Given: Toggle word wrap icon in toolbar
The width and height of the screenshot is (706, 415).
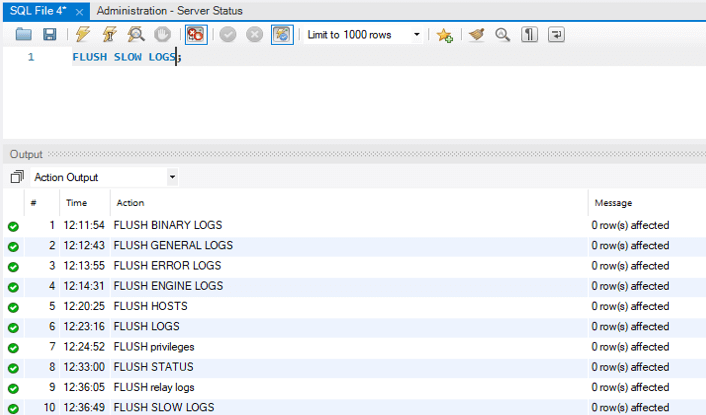Looking at the screenshot, I should (x=557, y=35).
